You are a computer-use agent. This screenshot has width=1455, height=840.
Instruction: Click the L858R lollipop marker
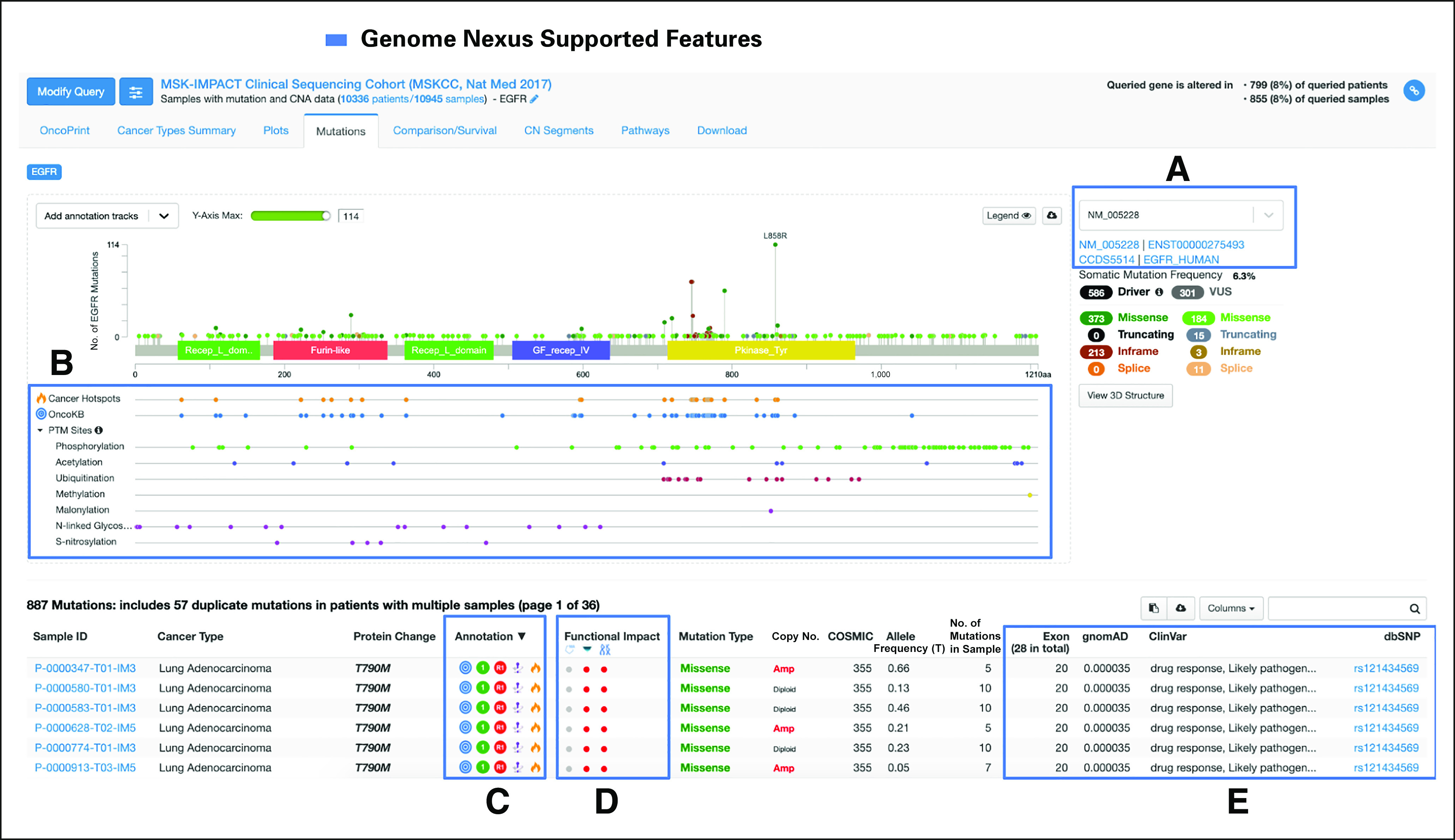[775, 244]
